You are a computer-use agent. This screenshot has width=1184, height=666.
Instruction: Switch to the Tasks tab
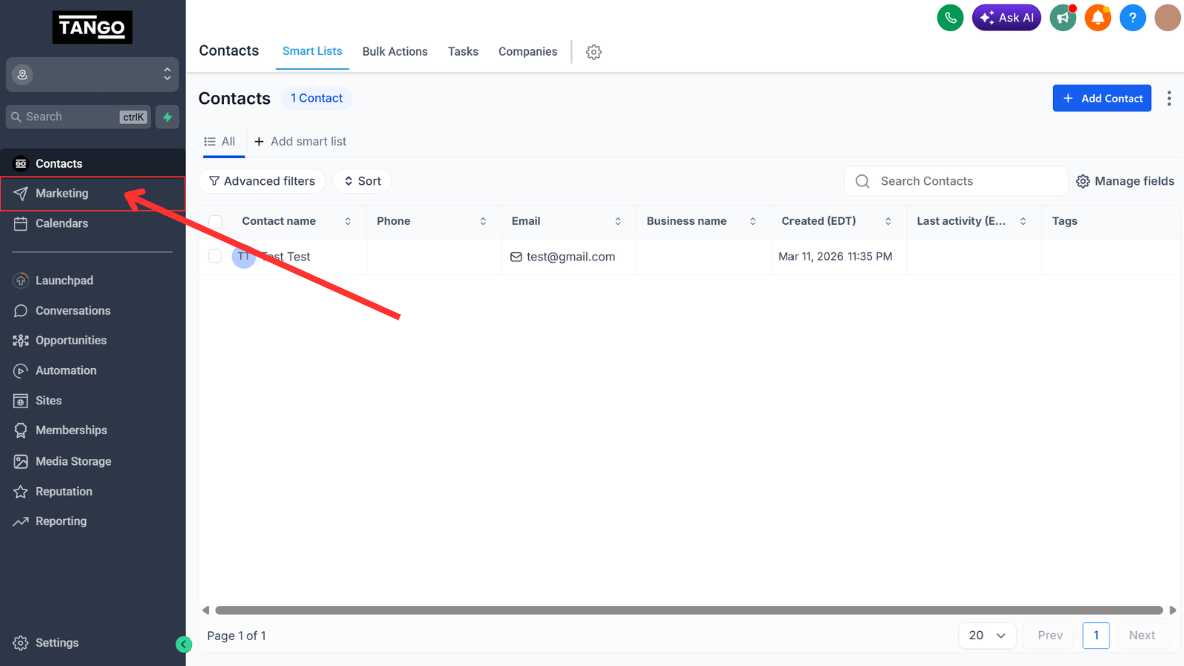[463, 51]
